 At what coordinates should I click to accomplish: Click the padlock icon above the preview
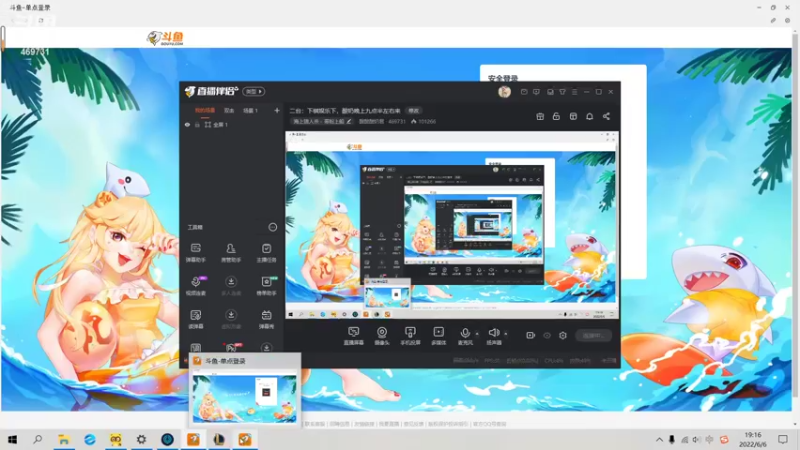(x=556, y=116)
